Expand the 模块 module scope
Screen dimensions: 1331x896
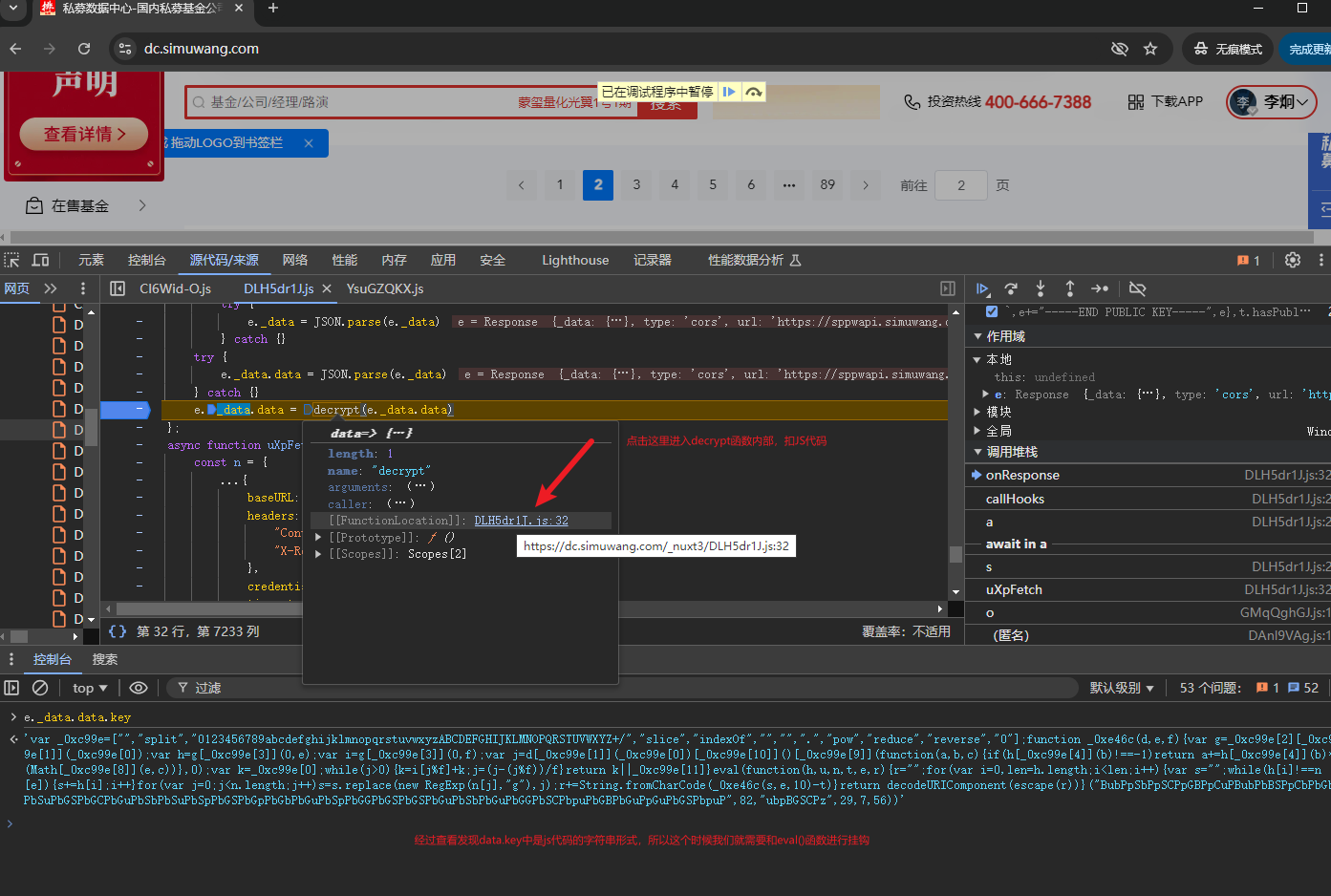coord(977,412)
